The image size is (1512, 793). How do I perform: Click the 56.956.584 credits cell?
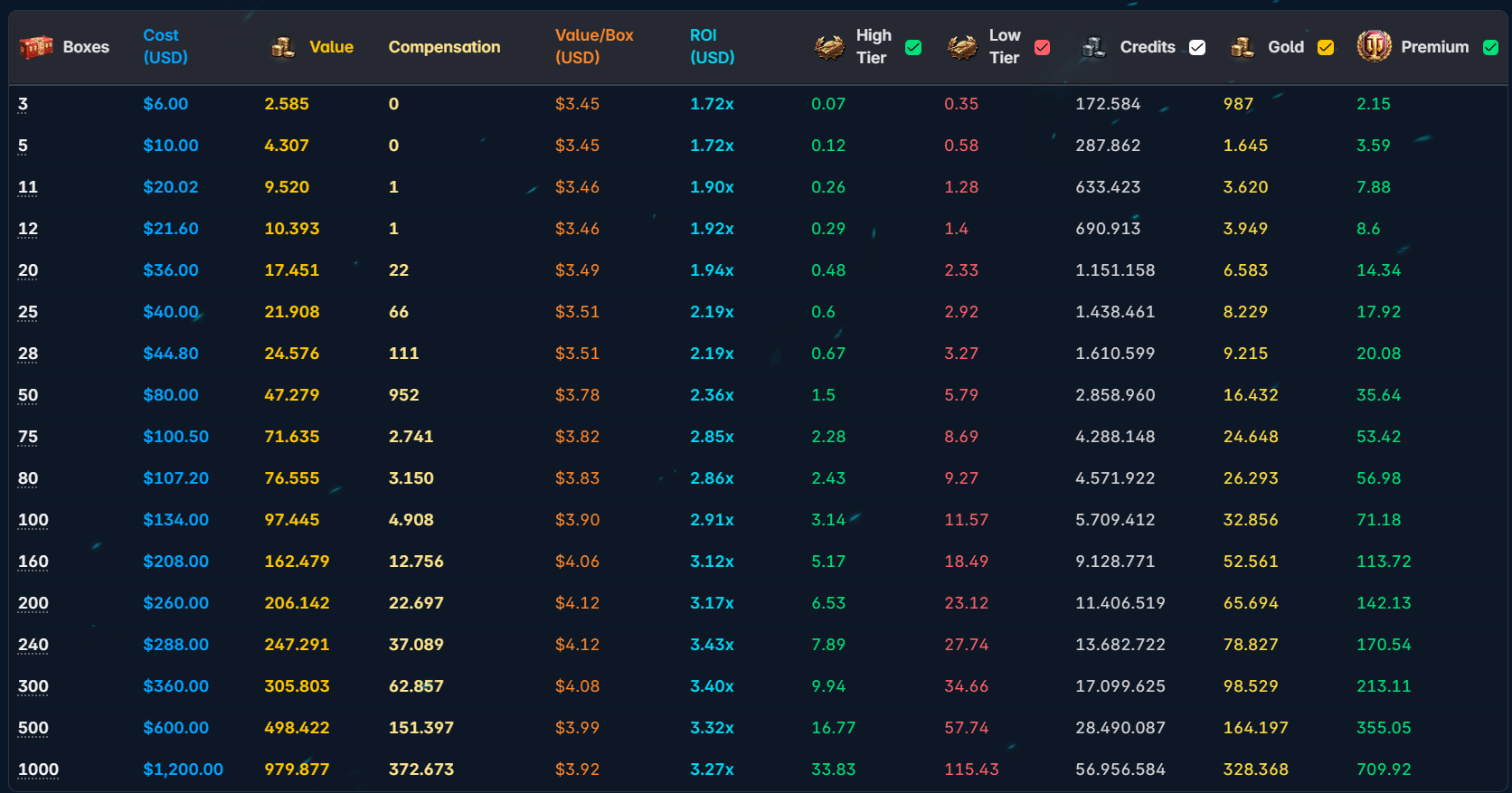pyautogui.click(x=1120, y=769)
